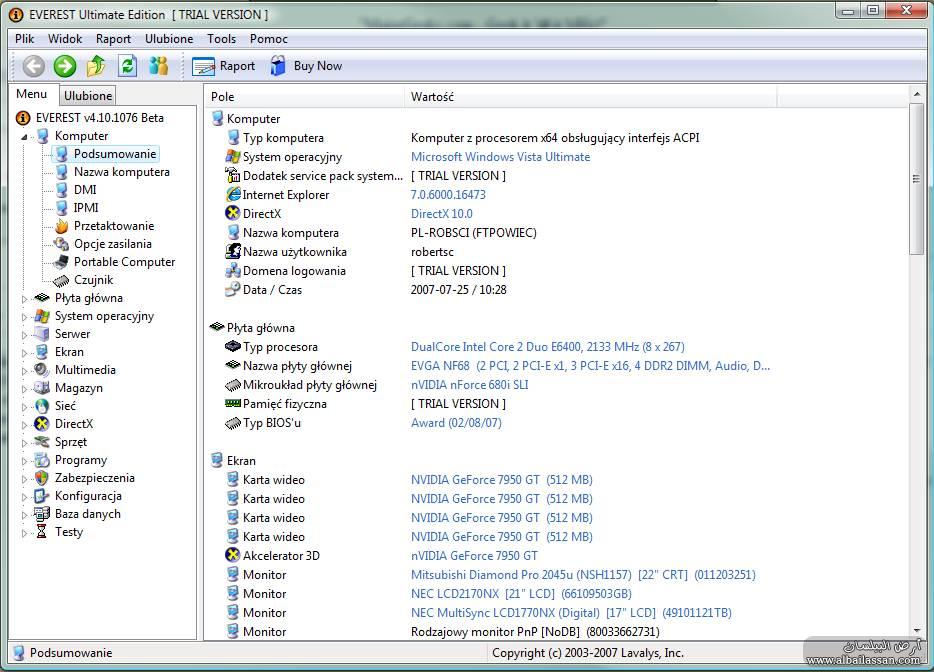This screenshot has width=934, height=672.
Task: Click the Baza danych database icon
Action: point(42,514)
